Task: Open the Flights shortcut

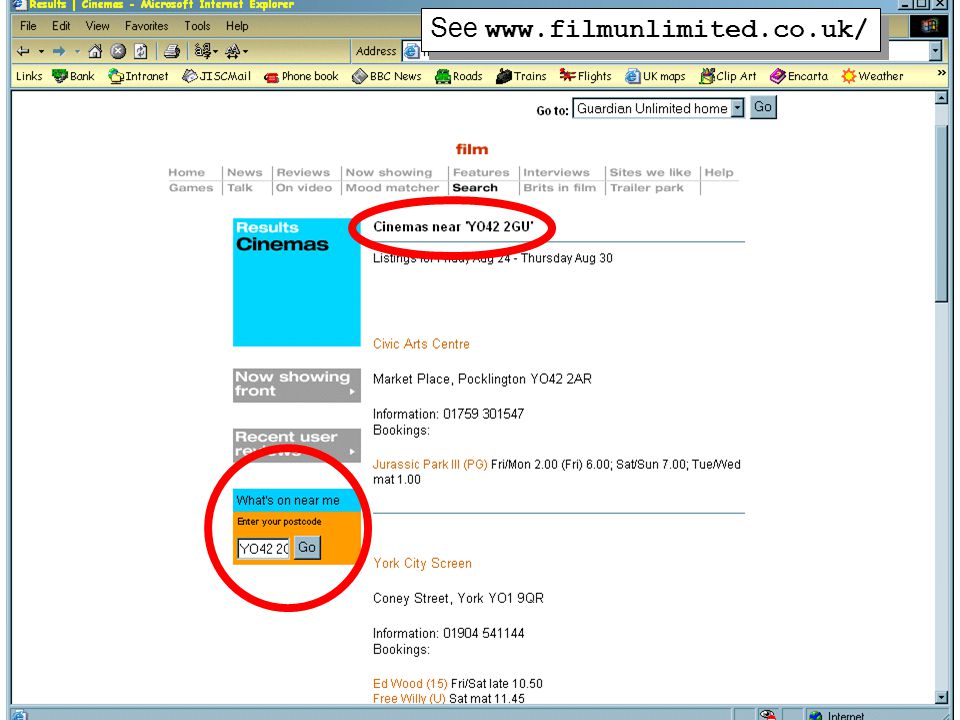Action: coord(585,76)
